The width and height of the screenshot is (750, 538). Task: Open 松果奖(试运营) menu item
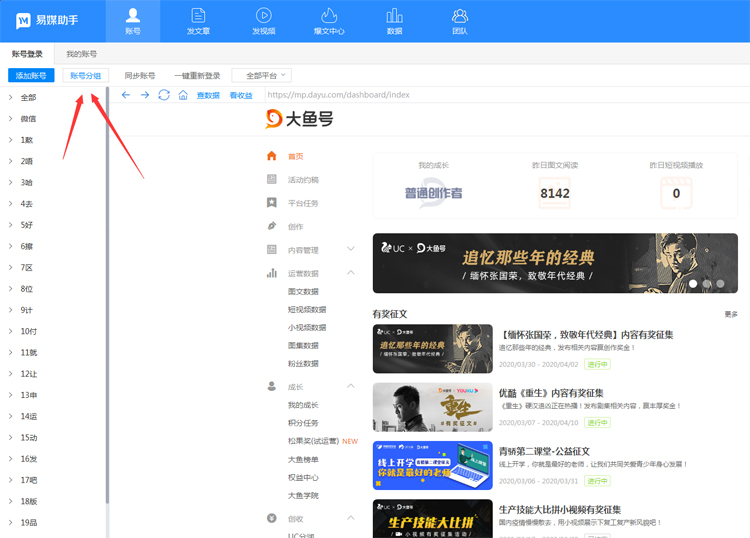[x=313, y=441]
